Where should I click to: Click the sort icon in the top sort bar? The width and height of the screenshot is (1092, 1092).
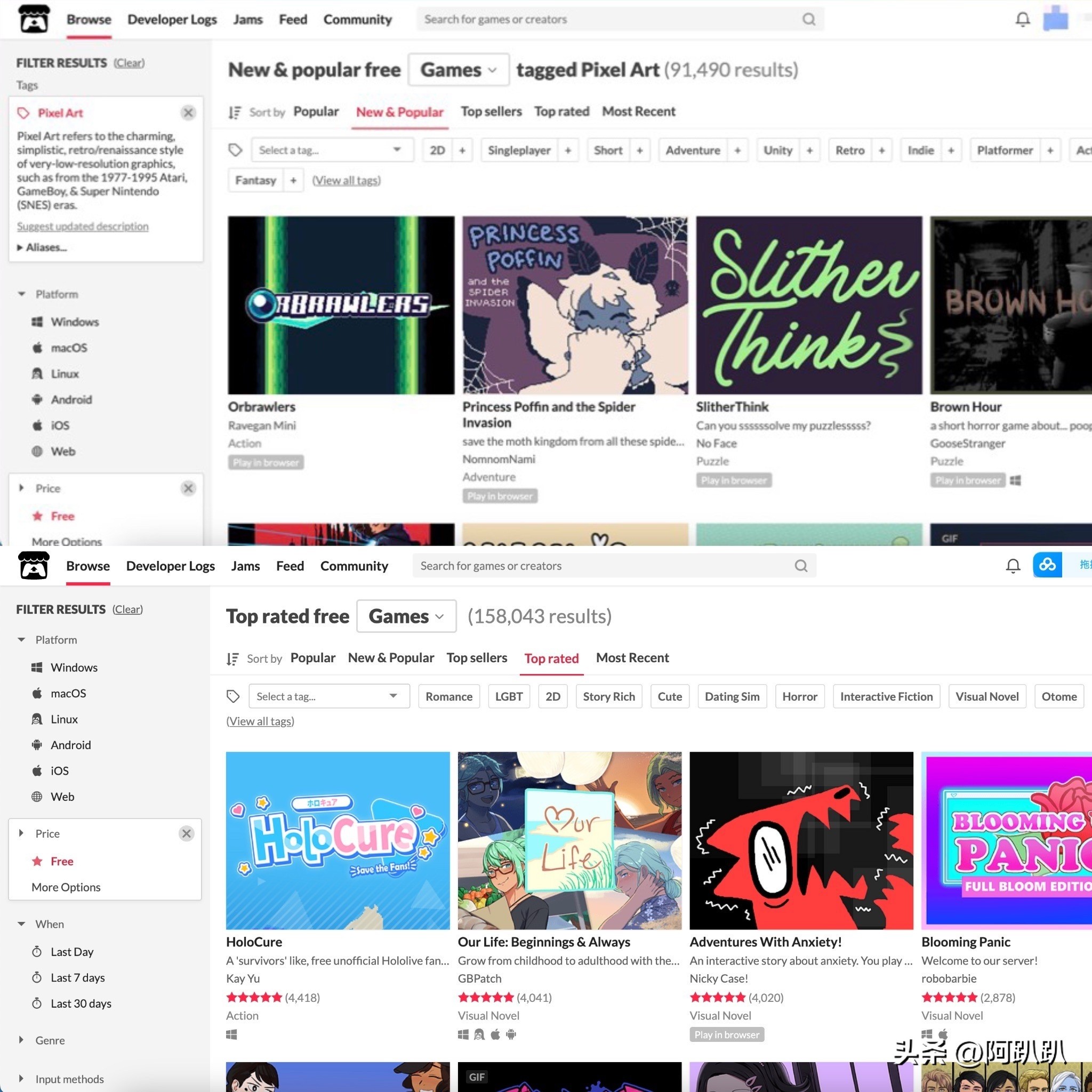click(235, 113)
